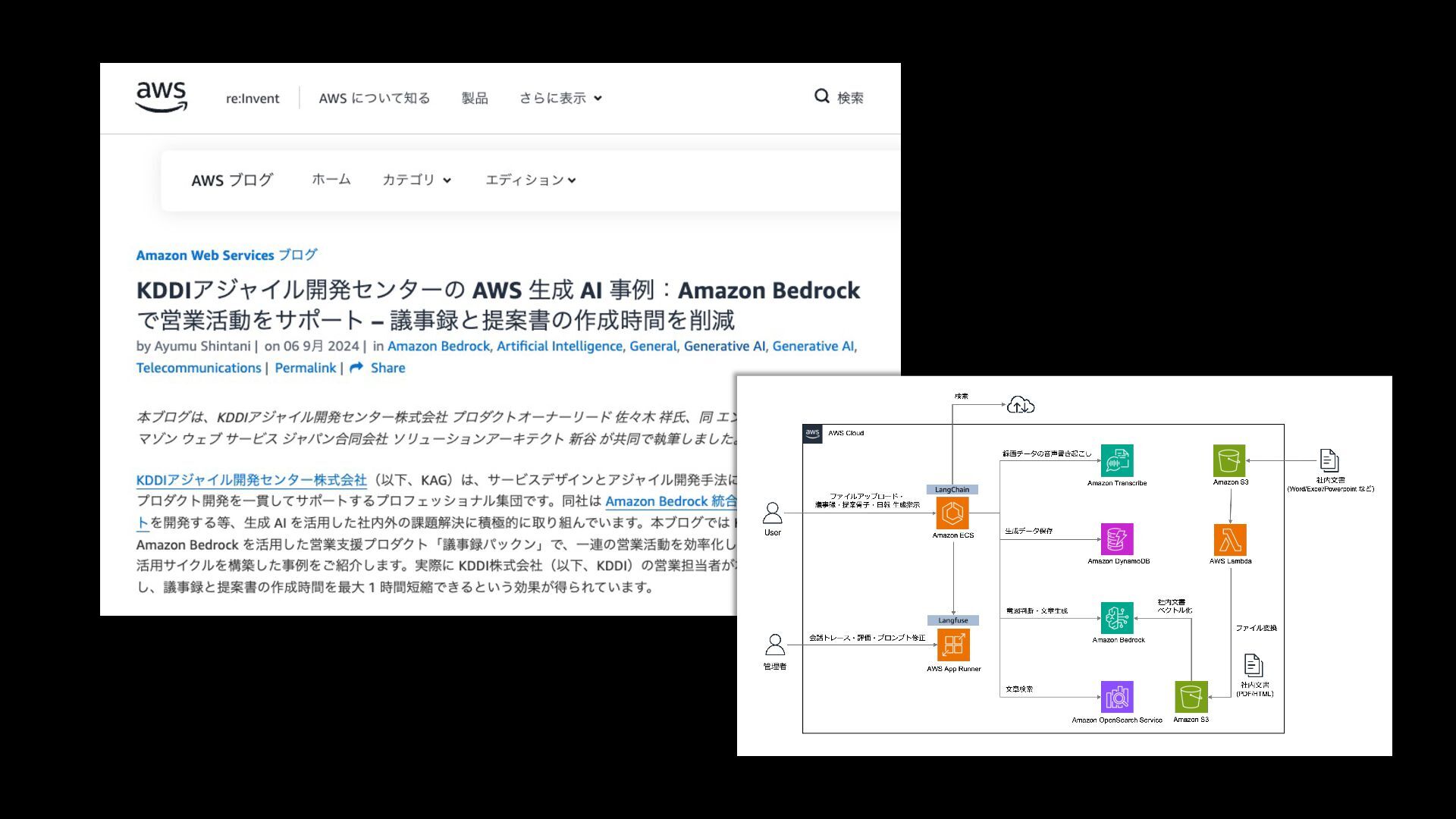Open the Telecommunications category link
The width and height of the screenshot is (1456, 819).
[199, 368]
